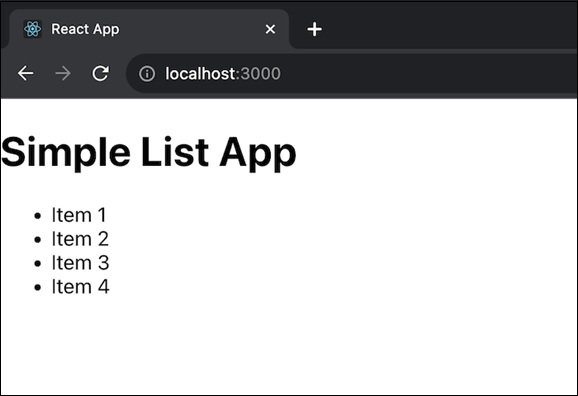Open site information icon in address bar

pyautogui.click(x=147, y=73)
